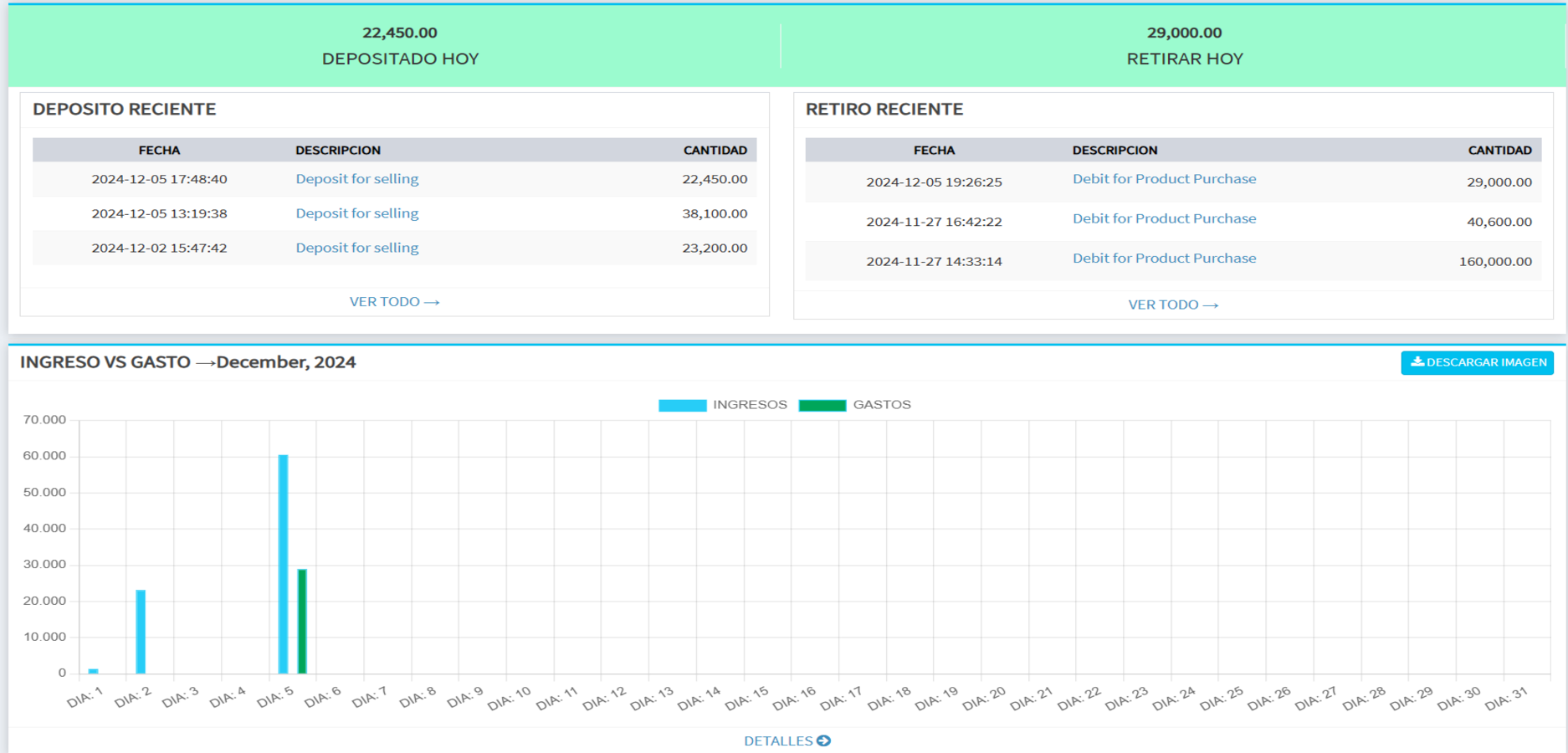Open the DETALLES link below the chart

coord(787,741)
